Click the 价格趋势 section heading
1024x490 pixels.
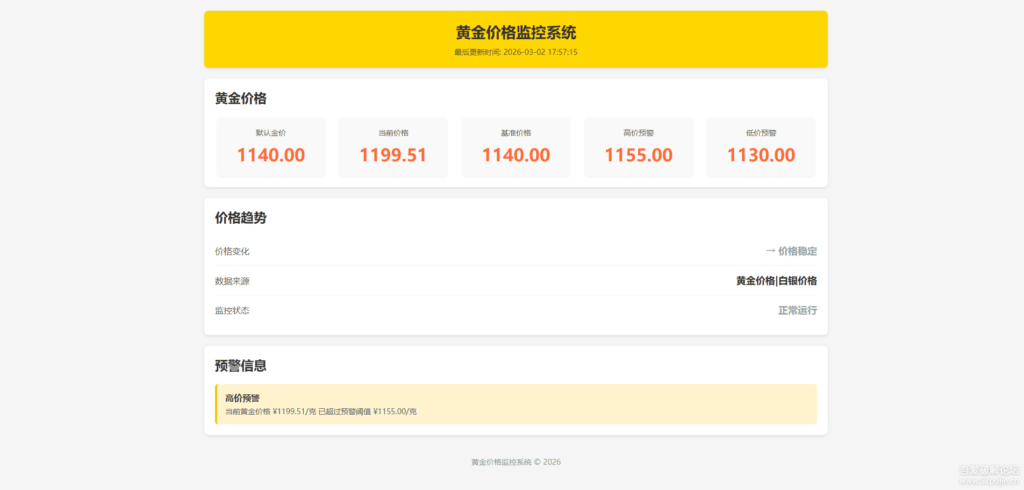click(240, 217)
